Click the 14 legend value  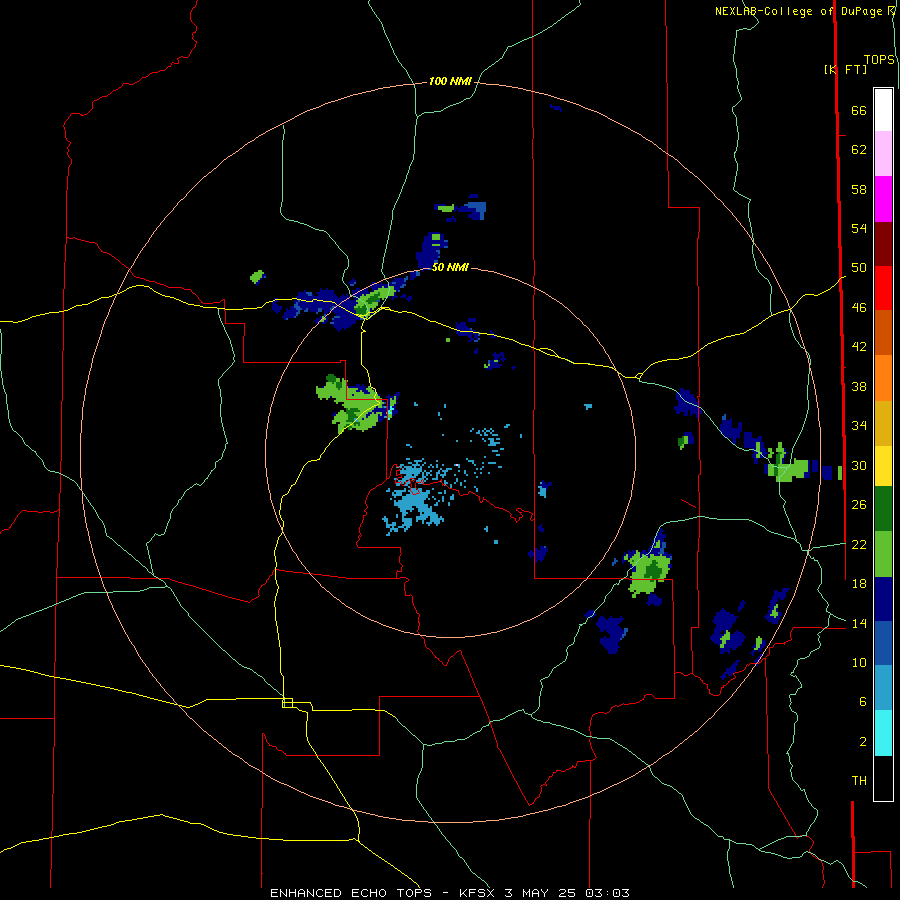(859, 623)
